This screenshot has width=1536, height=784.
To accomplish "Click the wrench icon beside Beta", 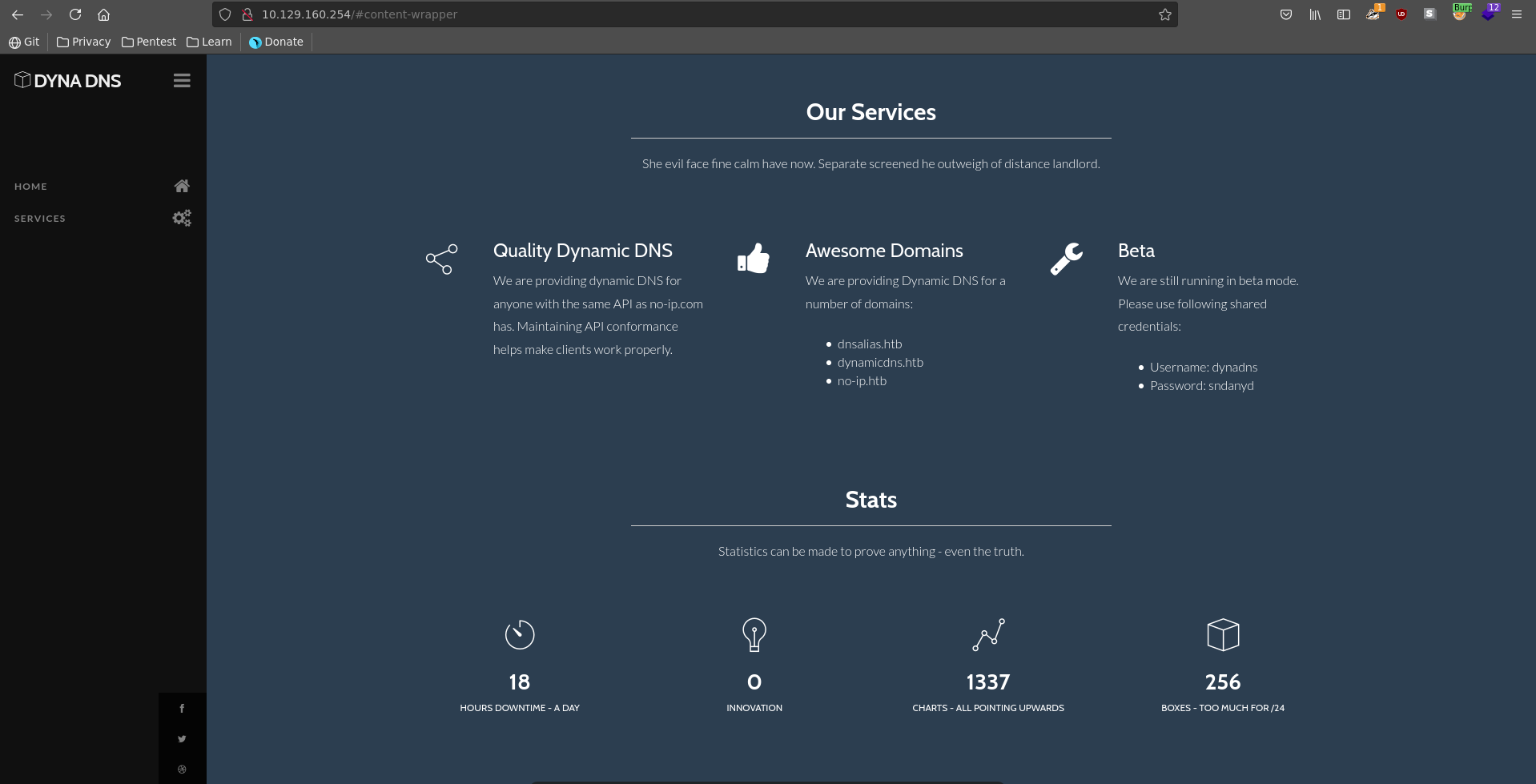I will 1066,259.
